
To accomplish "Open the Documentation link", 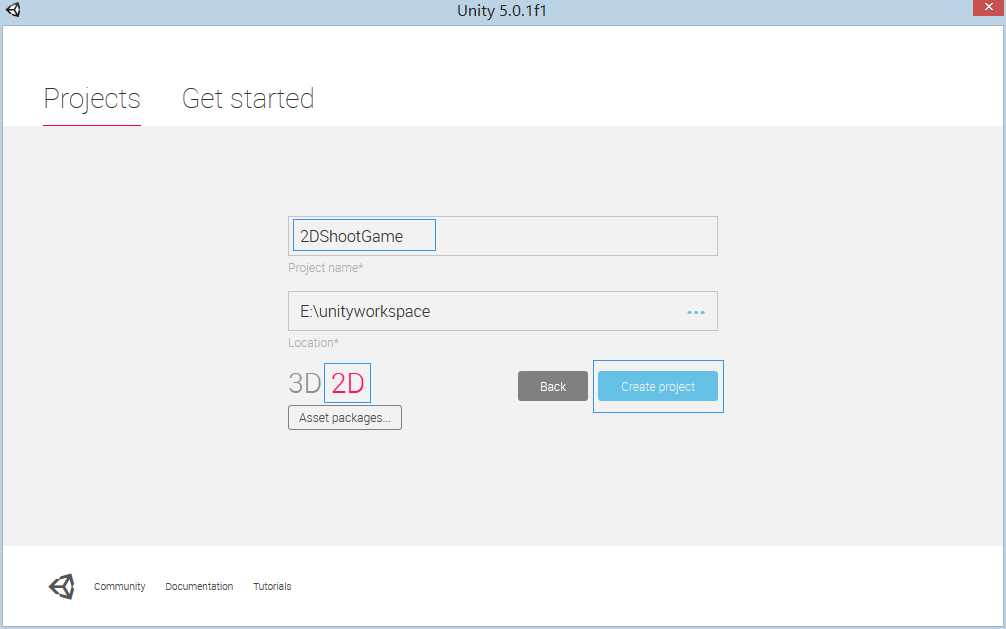I will [199, 587].
